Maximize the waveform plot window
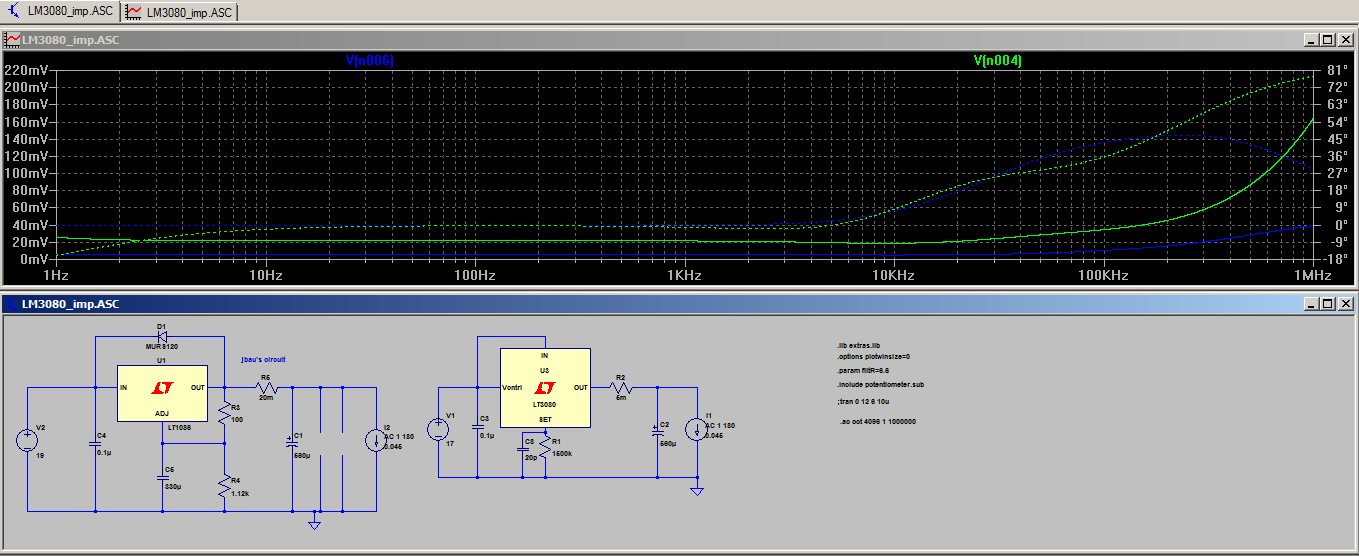 (x=1328, y=40)
